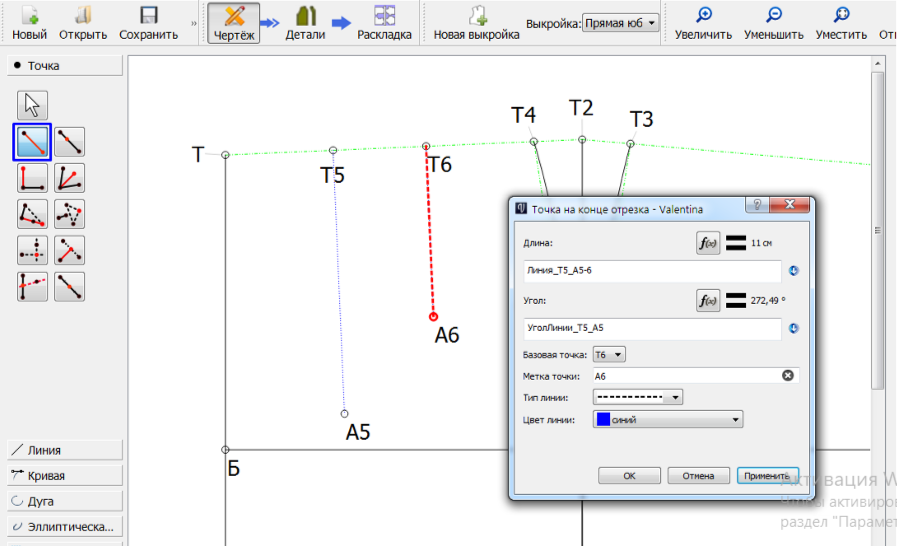Choose the point along perpendicular tool

(33, 178)
